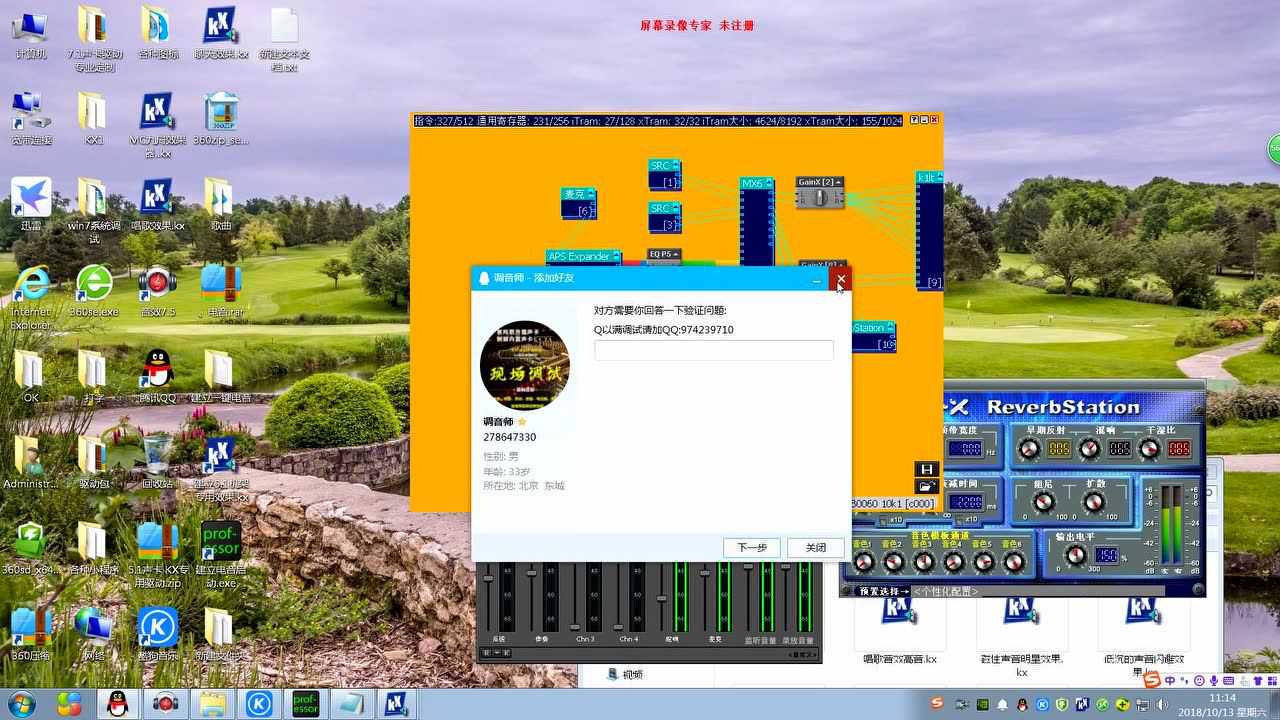The width and height of the screenshot is (1280, 720).
Task: Open the 计算机 desktop icon
Action: (31, 34)
